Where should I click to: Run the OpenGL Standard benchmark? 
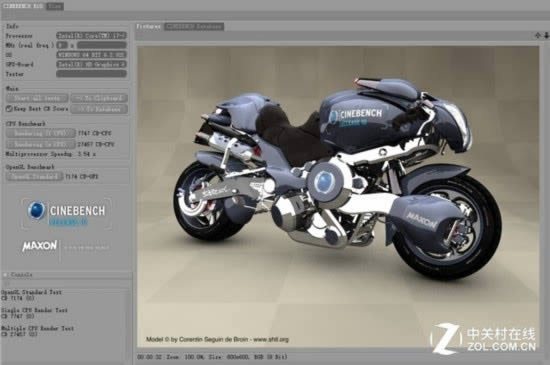click(x=34, y=176)
